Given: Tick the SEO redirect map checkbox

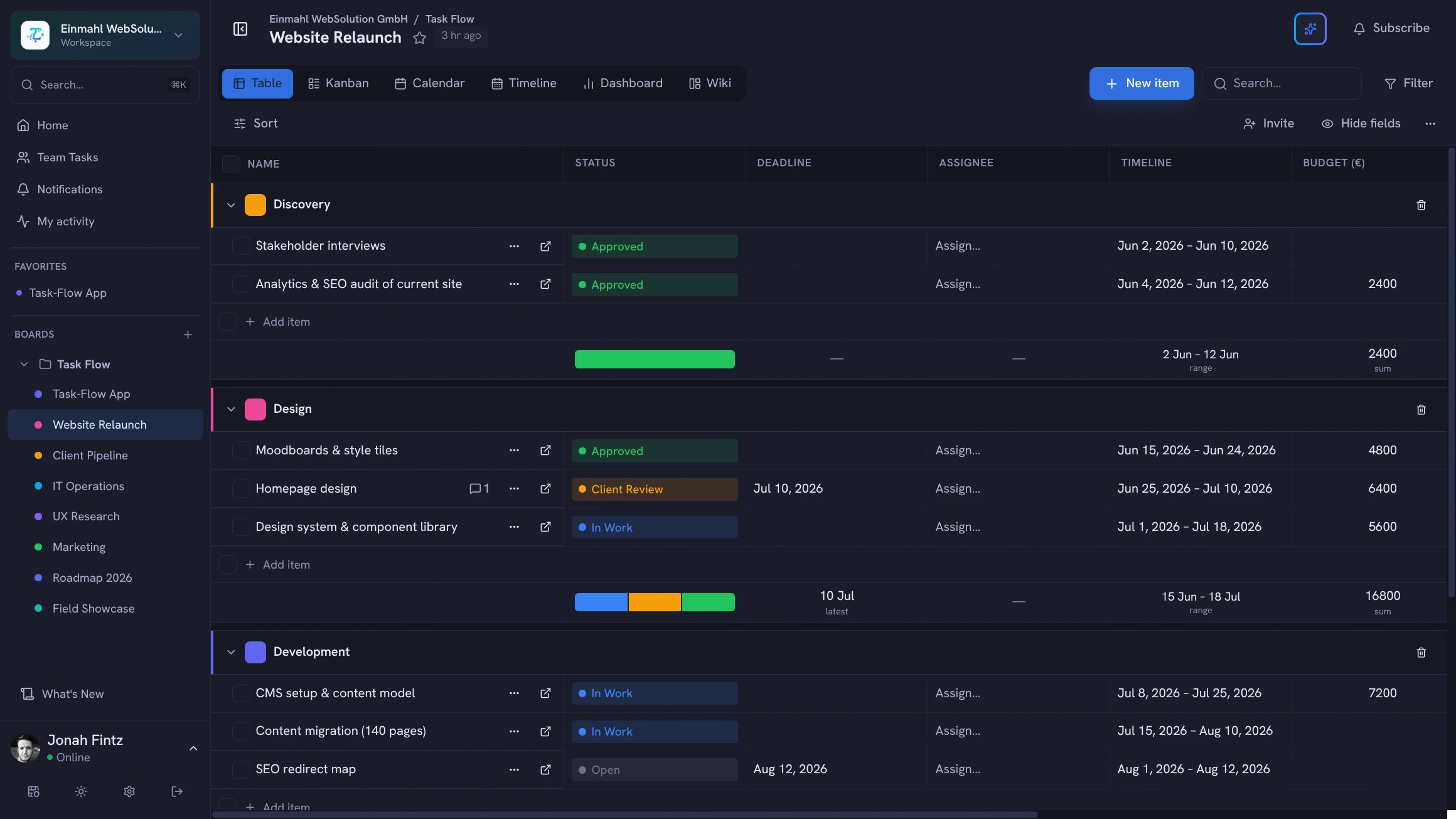Looking at the screenshot, I should [241, 769].
